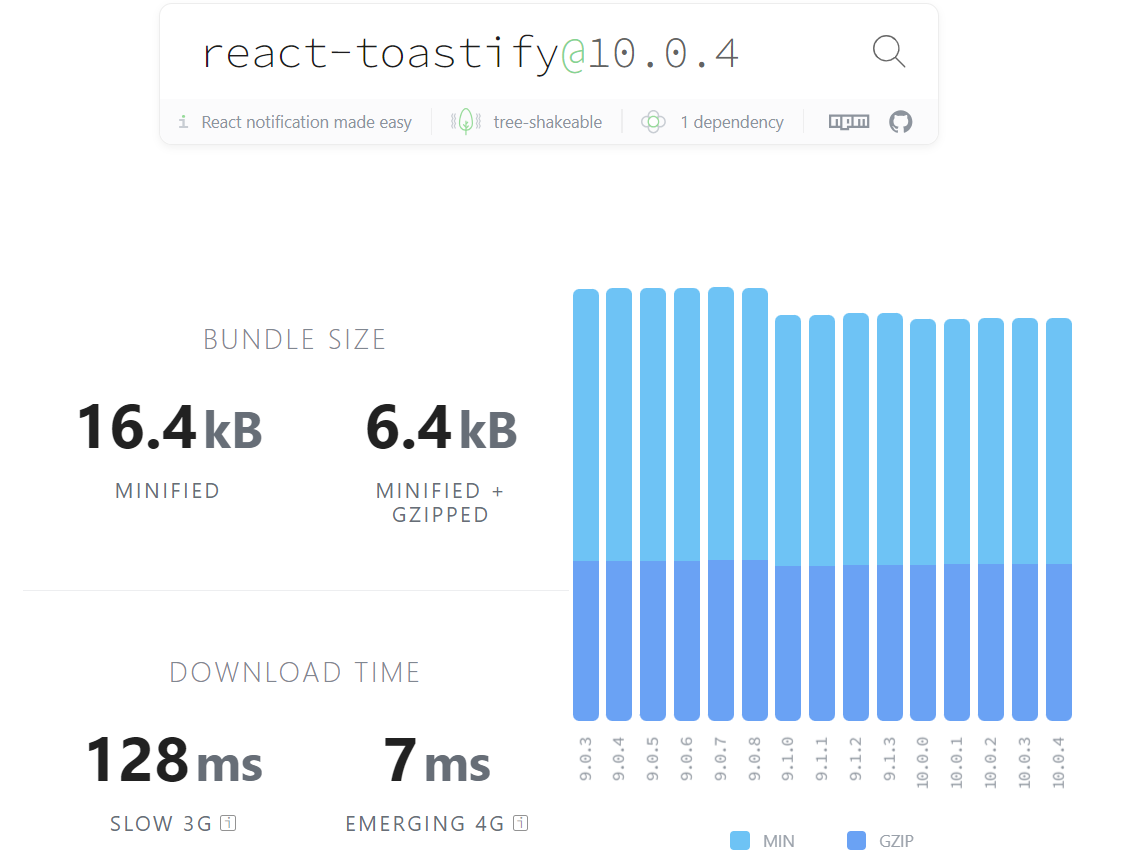
Task: Click the 'MINIFIED + GZIPPED' label
Action: pos(441,502)
